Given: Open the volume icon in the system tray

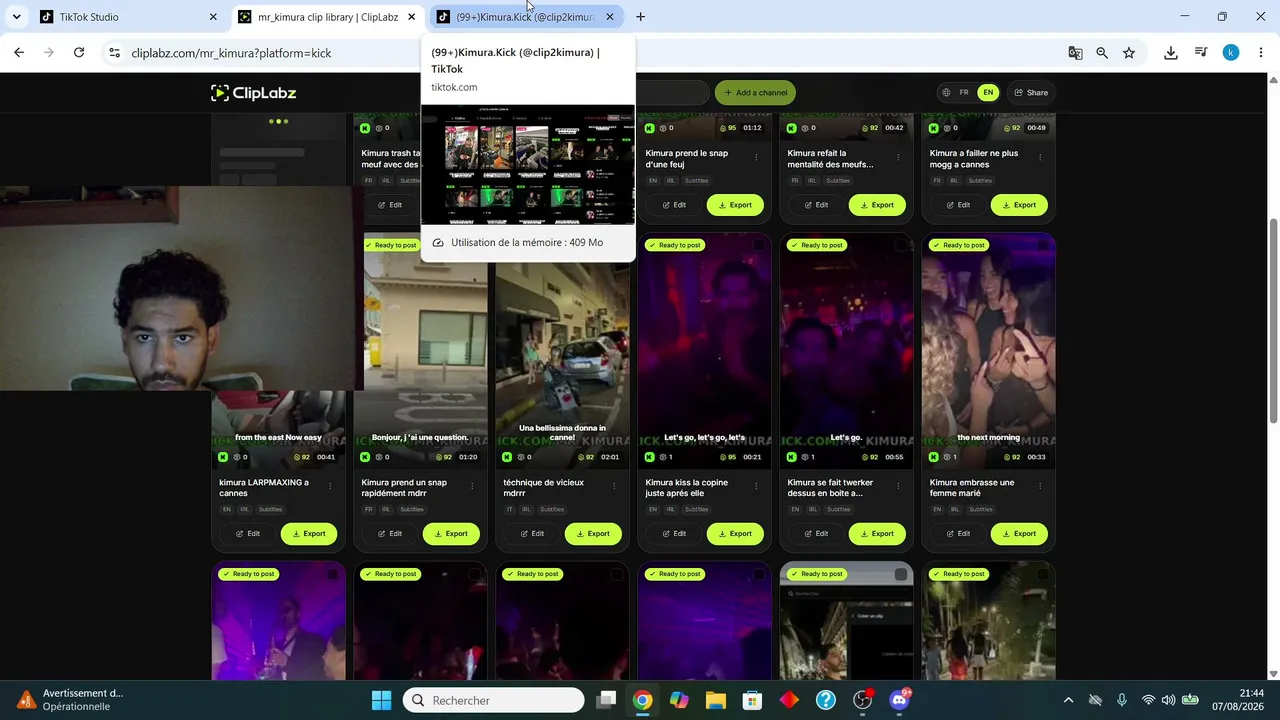Looking at the screenshot, I should tap(1168, 700).
